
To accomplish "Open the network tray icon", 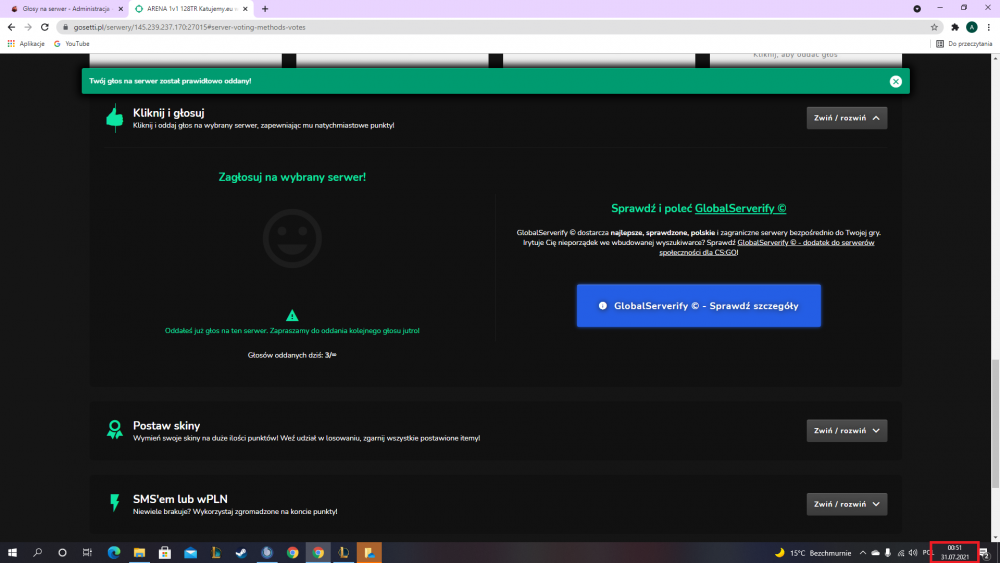I will (901, 553).
